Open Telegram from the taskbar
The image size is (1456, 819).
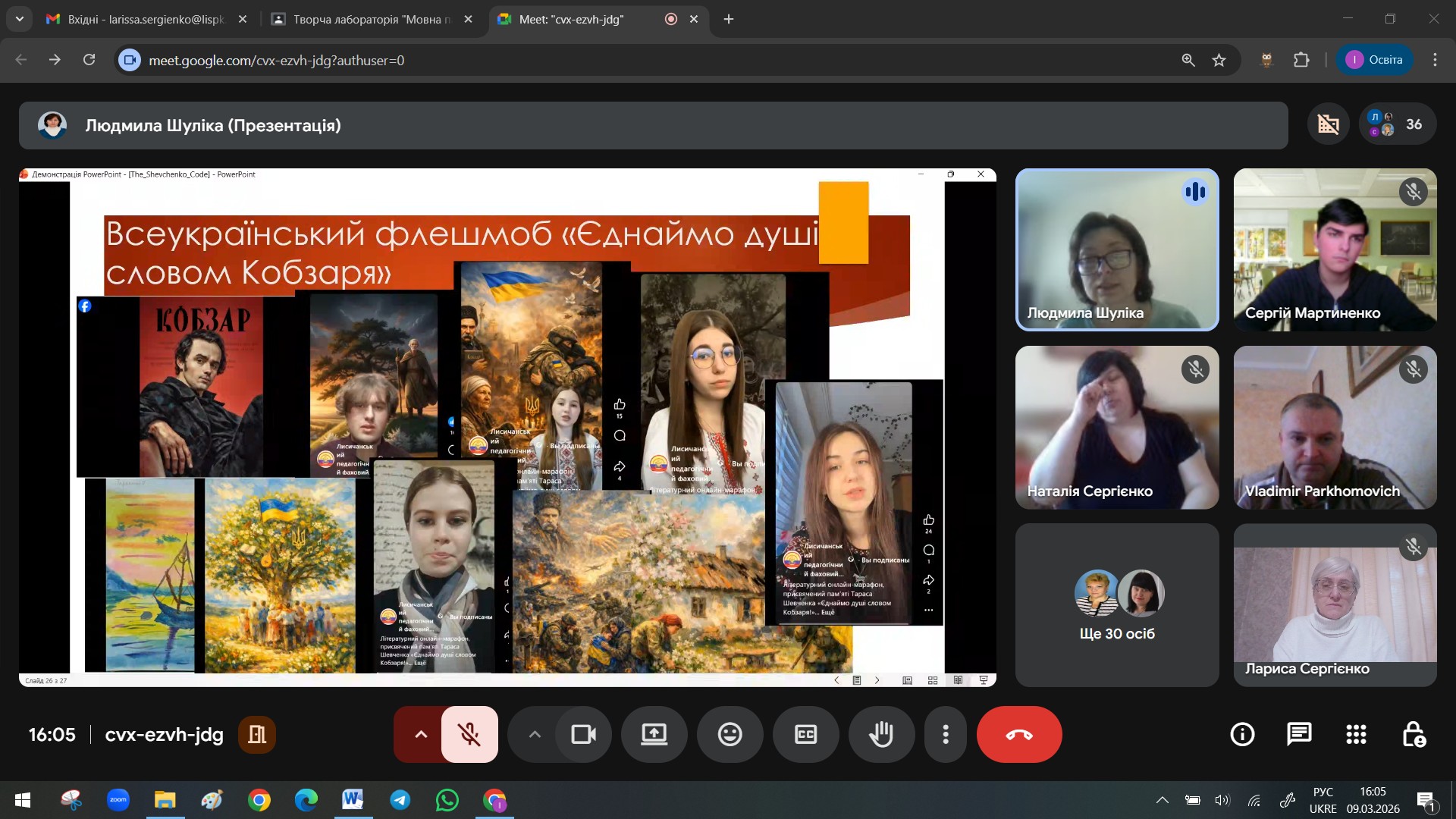tap(400, 800)
